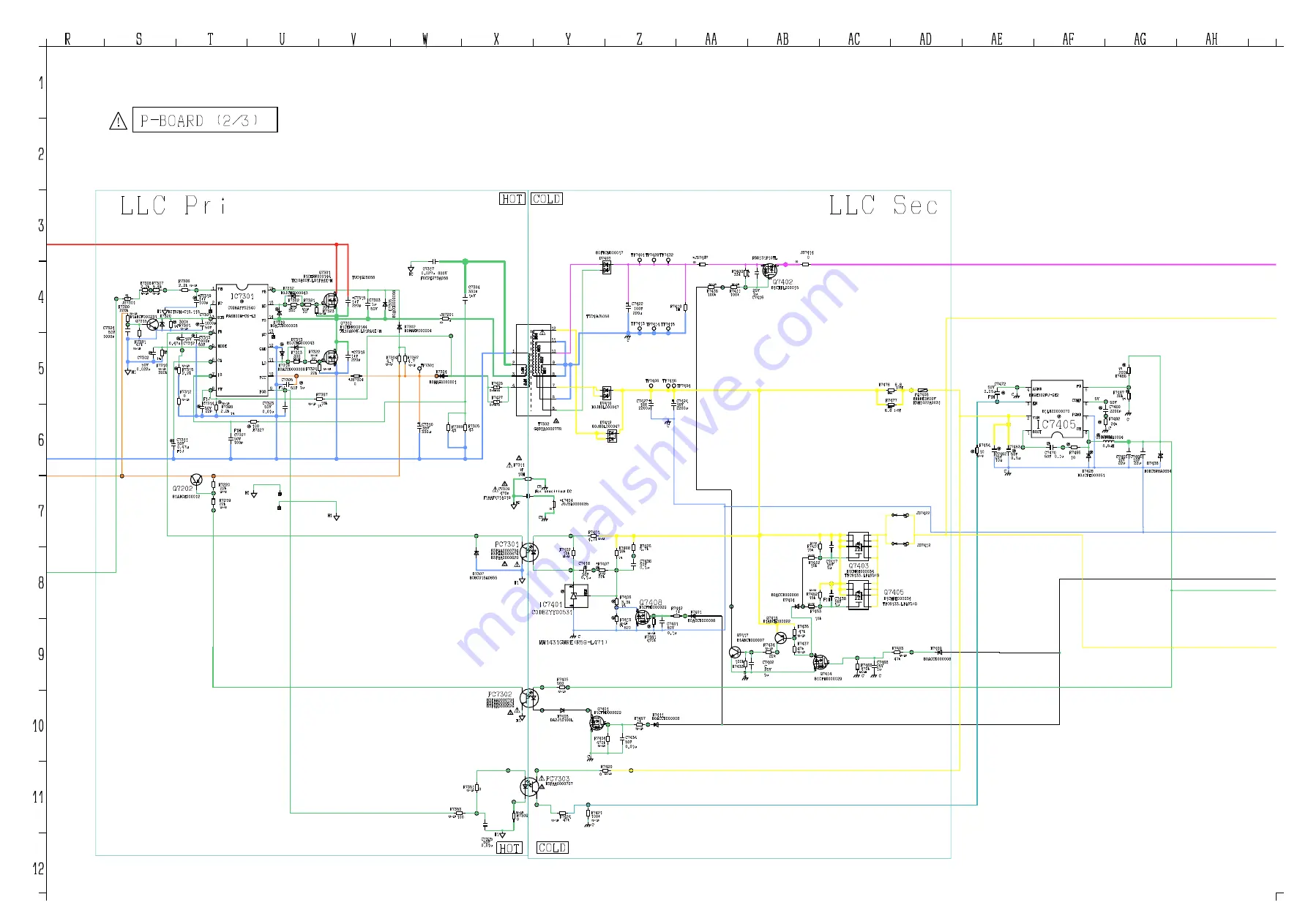Click column header AH on top ruler
This screenshot has width=1308, height=924.
point(1211,39)
